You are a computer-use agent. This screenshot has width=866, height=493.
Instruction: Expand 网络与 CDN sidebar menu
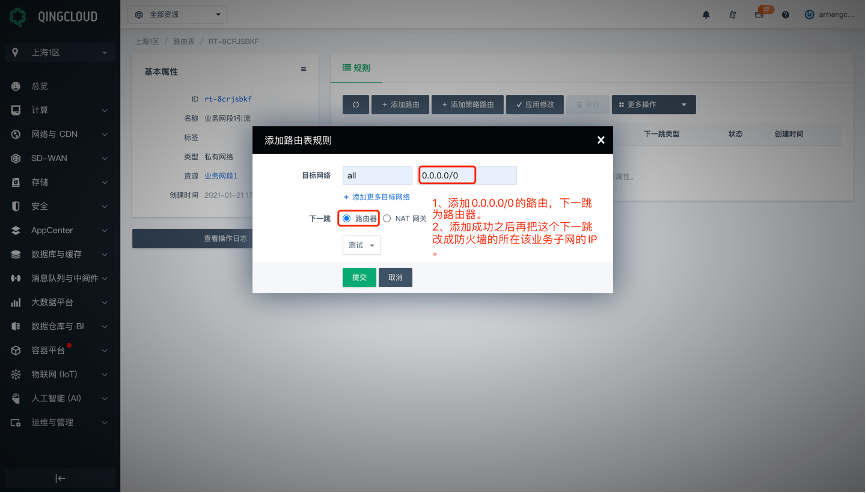coord(60,134)
